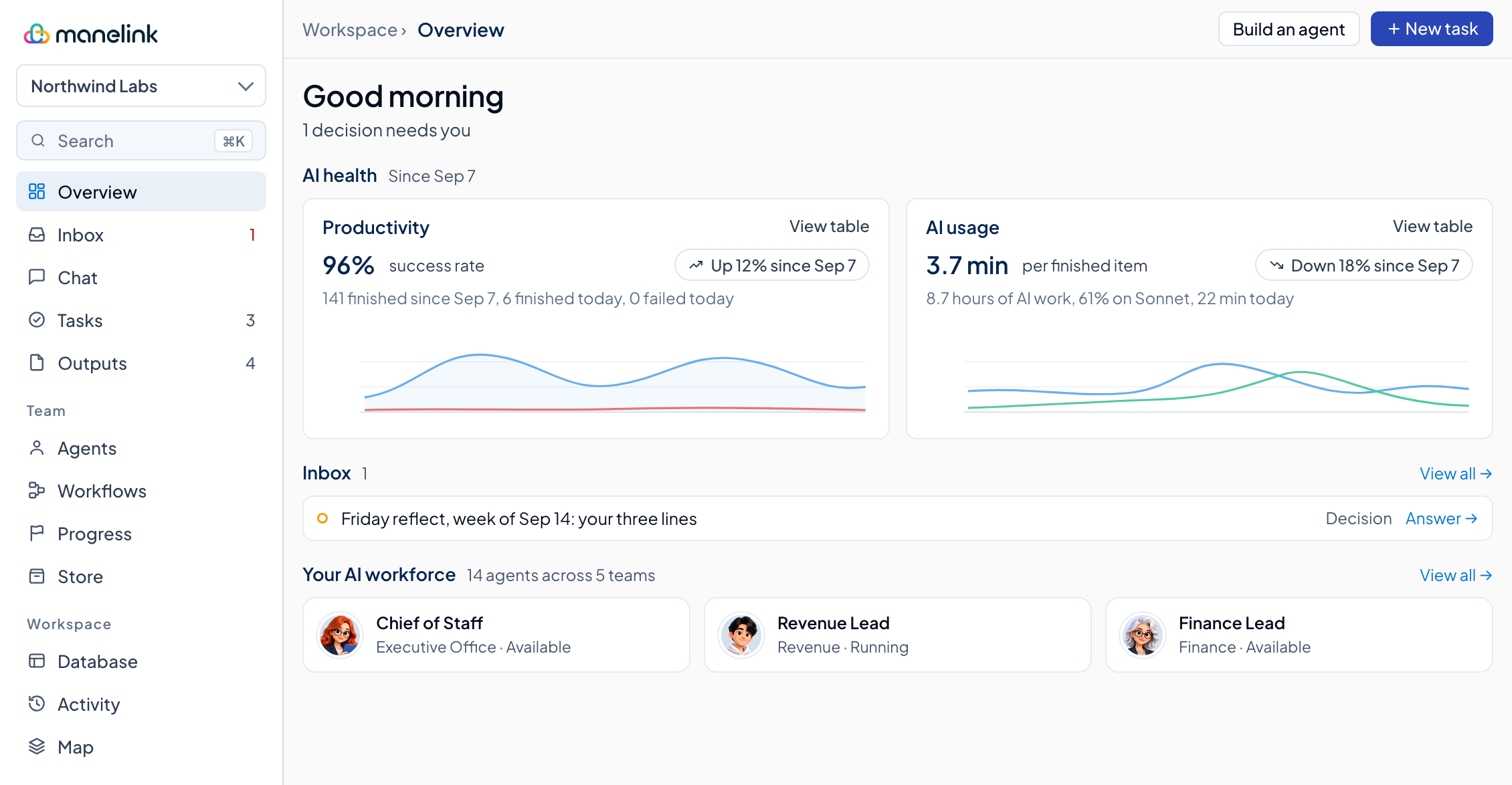Click the Finance Lead avatar
The width and height of the screenshot is (1512, 785).
pyautogui.click(x=1143, y=635)
